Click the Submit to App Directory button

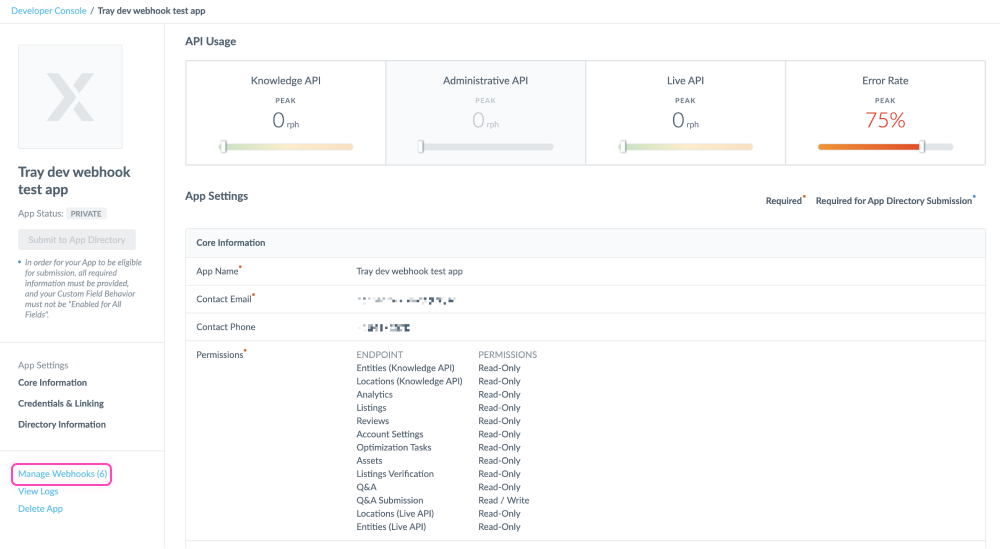coord(77,240)
